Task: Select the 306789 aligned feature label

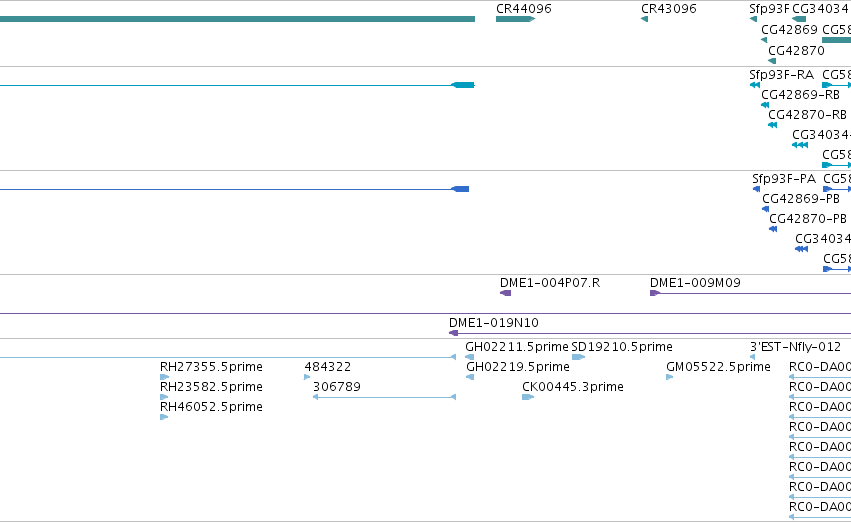Action: (336, 387)
